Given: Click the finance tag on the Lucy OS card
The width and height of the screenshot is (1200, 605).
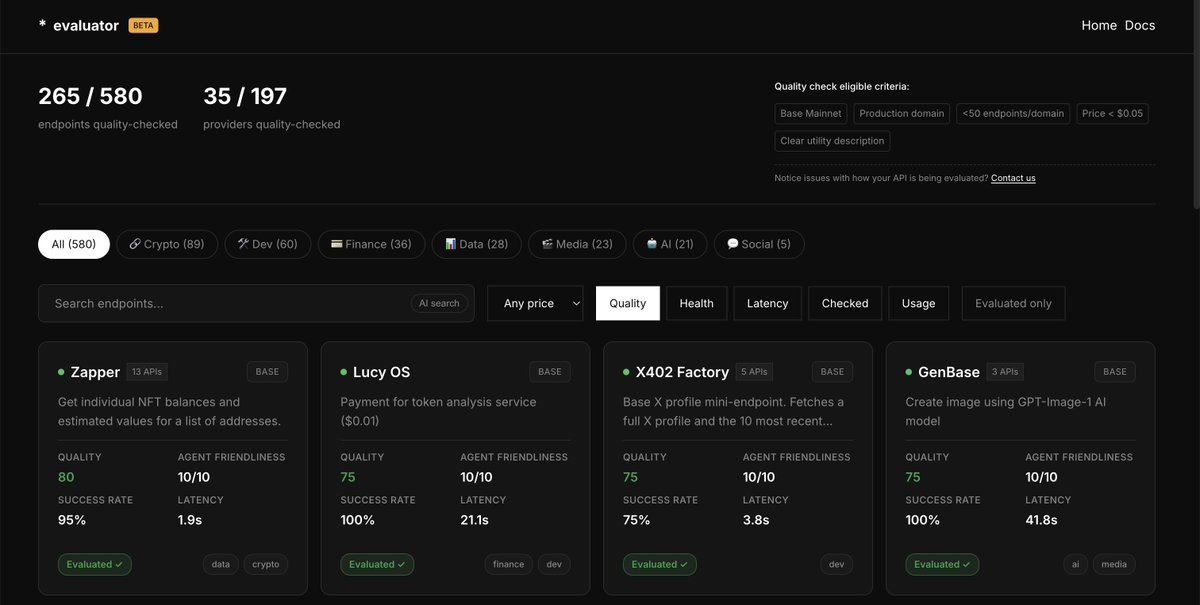Looking at the screenshot, I should point(508,564).
